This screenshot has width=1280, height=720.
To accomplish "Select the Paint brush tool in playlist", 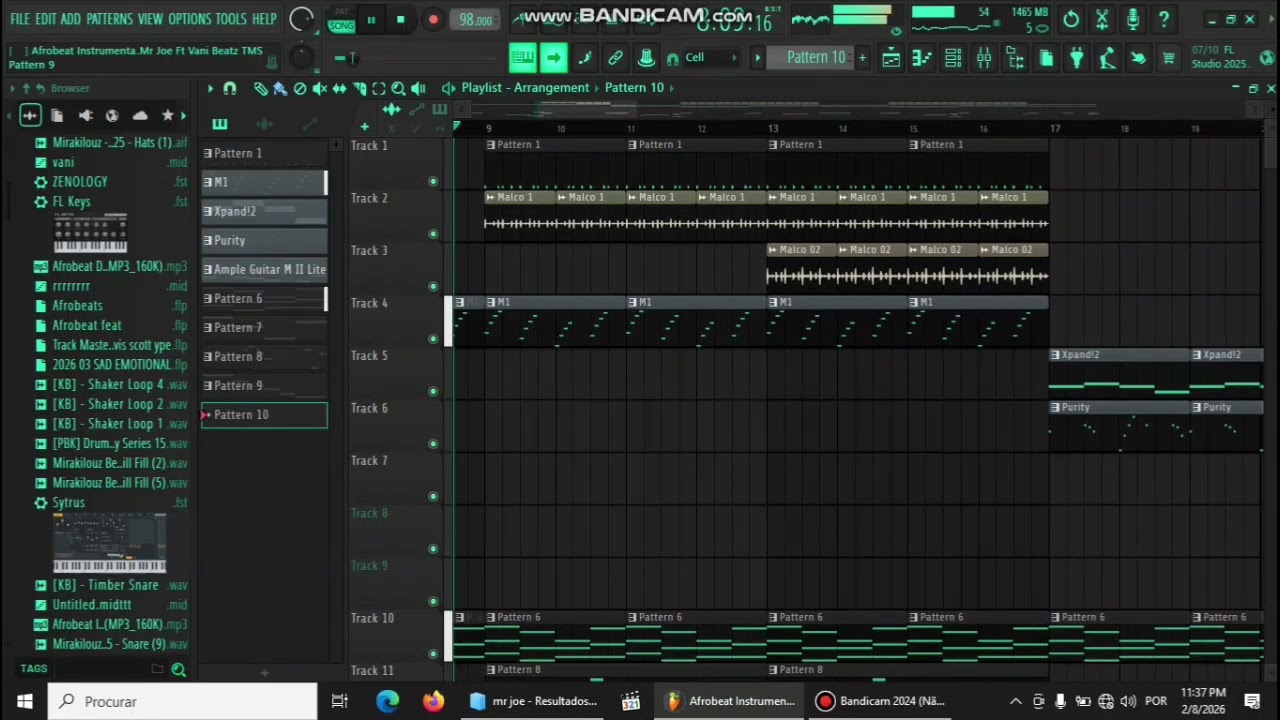I will [280, 88].
